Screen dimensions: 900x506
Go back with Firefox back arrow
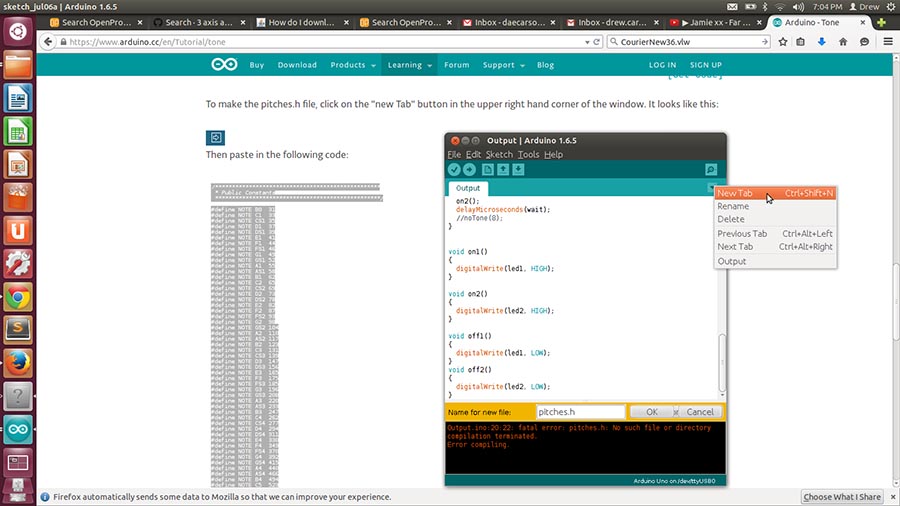click(48, 41)
